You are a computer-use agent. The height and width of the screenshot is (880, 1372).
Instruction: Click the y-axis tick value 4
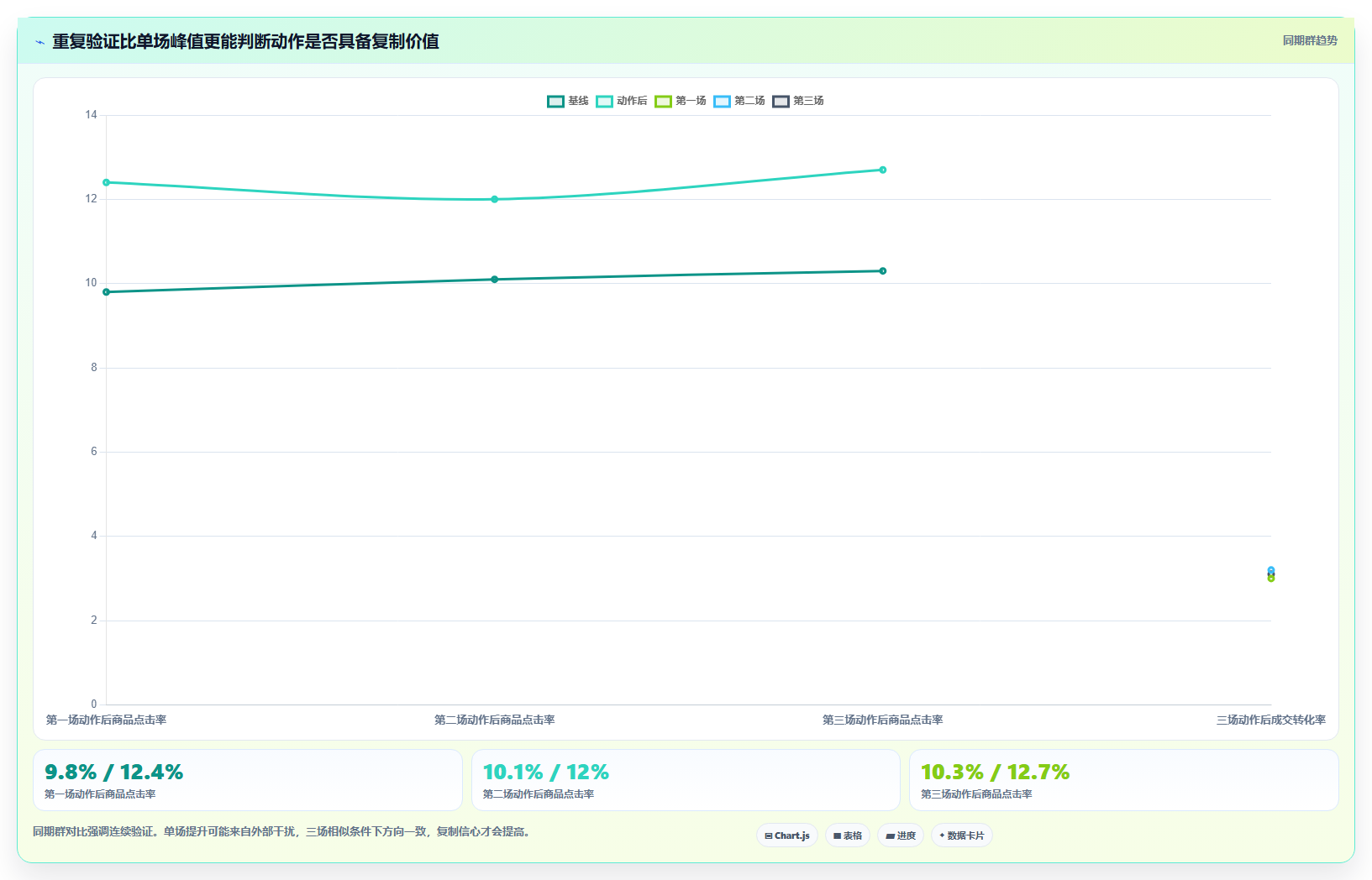[94, 536]
